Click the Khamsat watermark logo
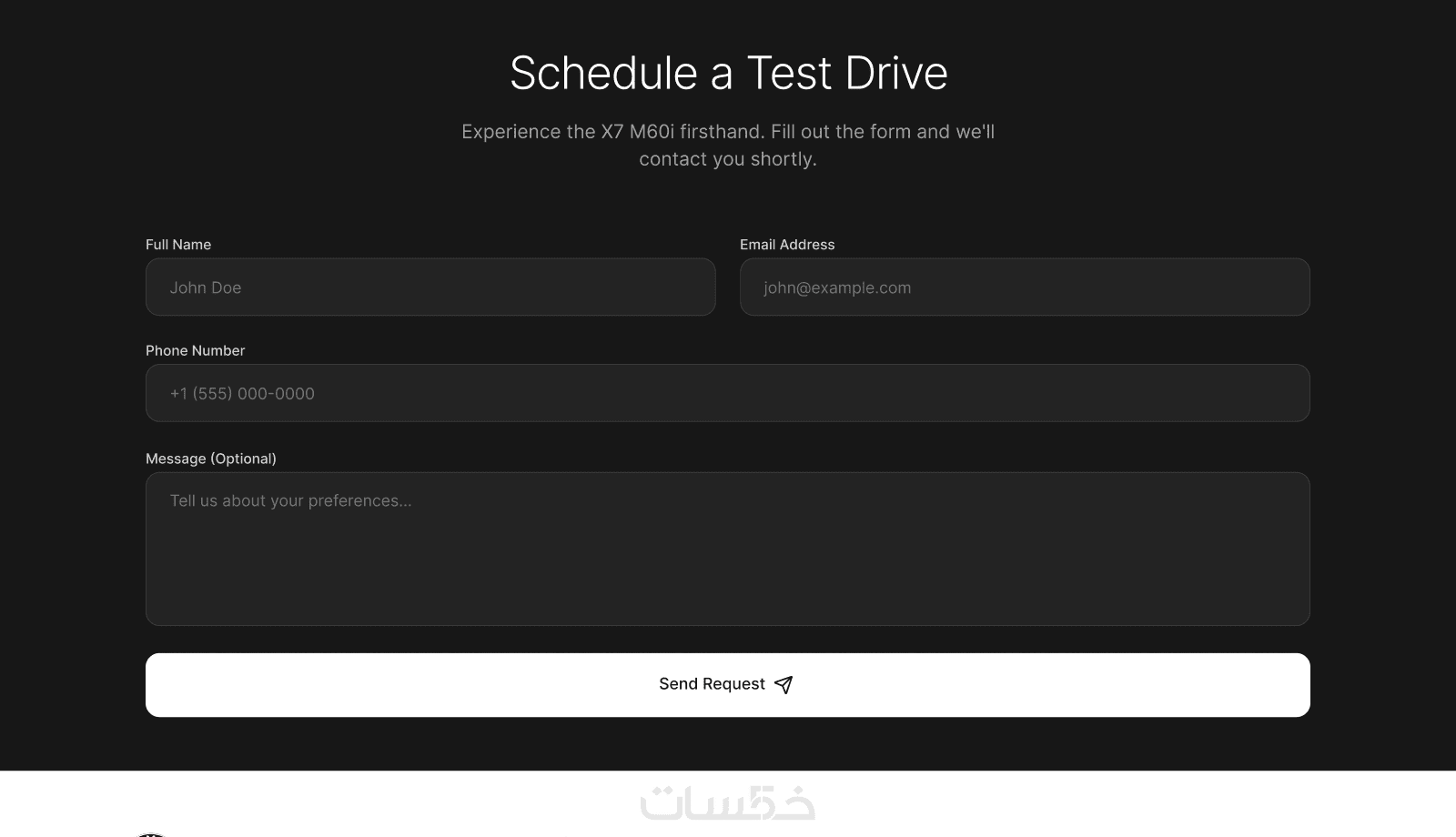This screenshot has height=837, width=1456. [x=727, y=803]
